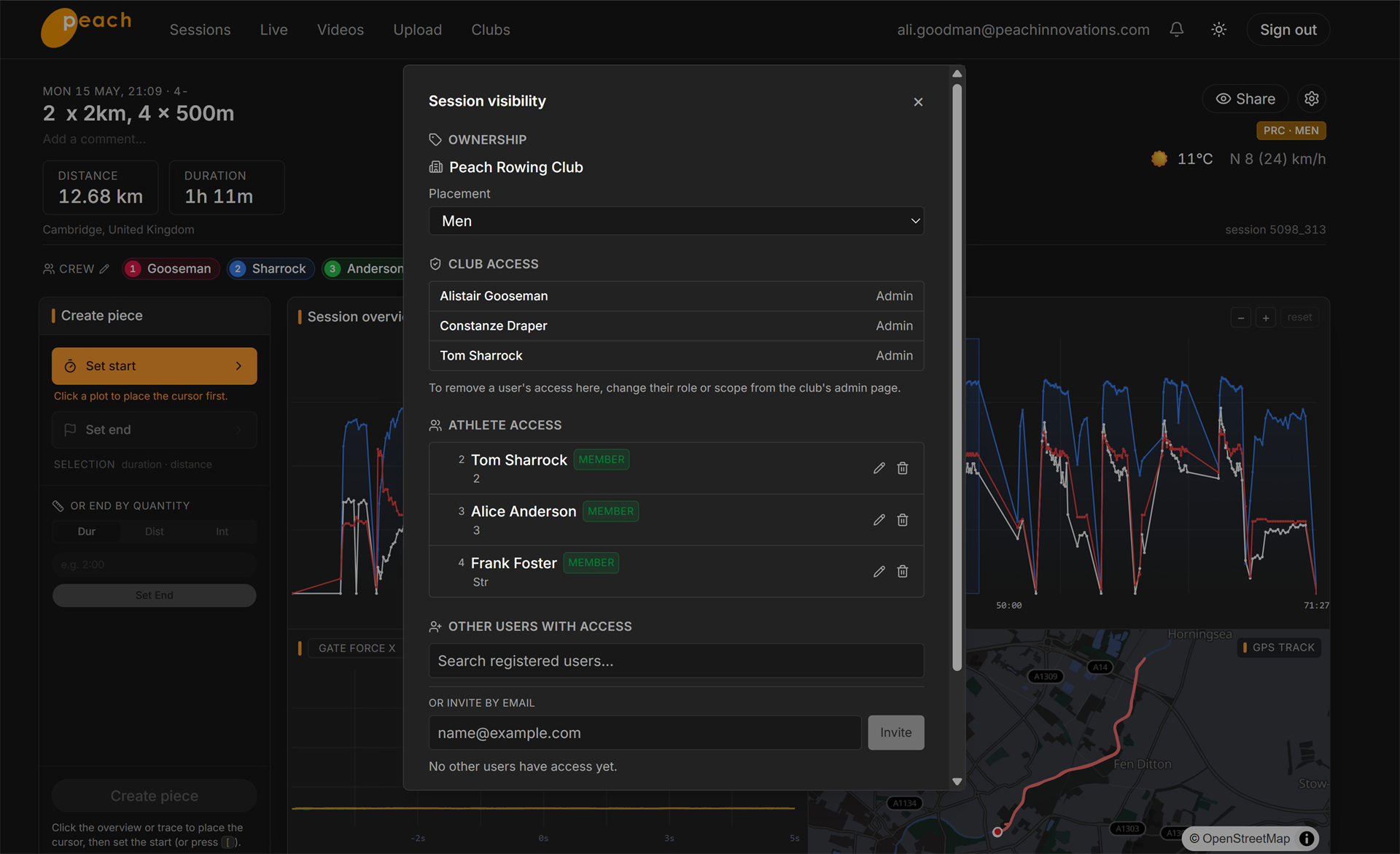Click the Set start button
This screenshot has width=1400, height=854.
[154, 366]
